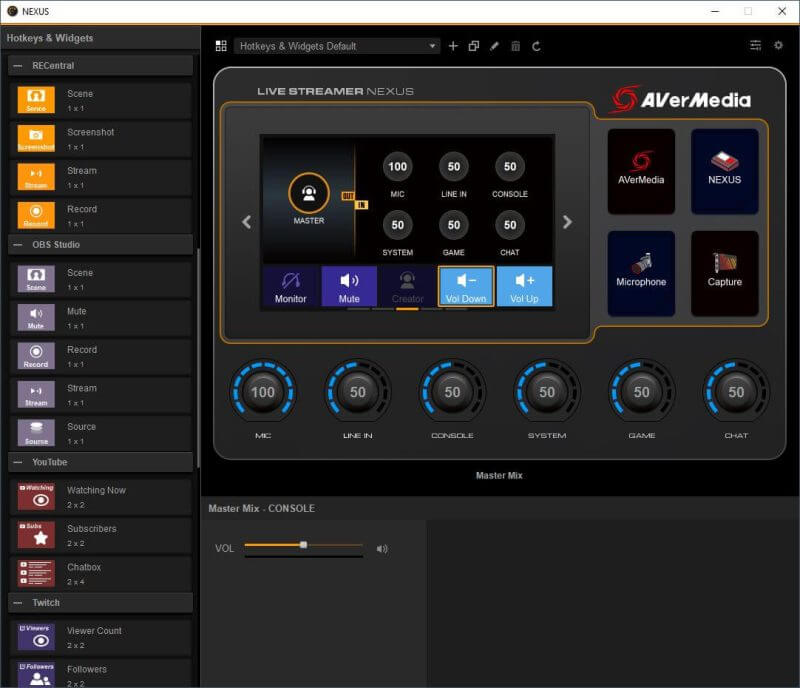The width and height of the screenshot is (800, 688).
Task: Pick the YouTube Chatbox widget icon
Action: (36, 573)
